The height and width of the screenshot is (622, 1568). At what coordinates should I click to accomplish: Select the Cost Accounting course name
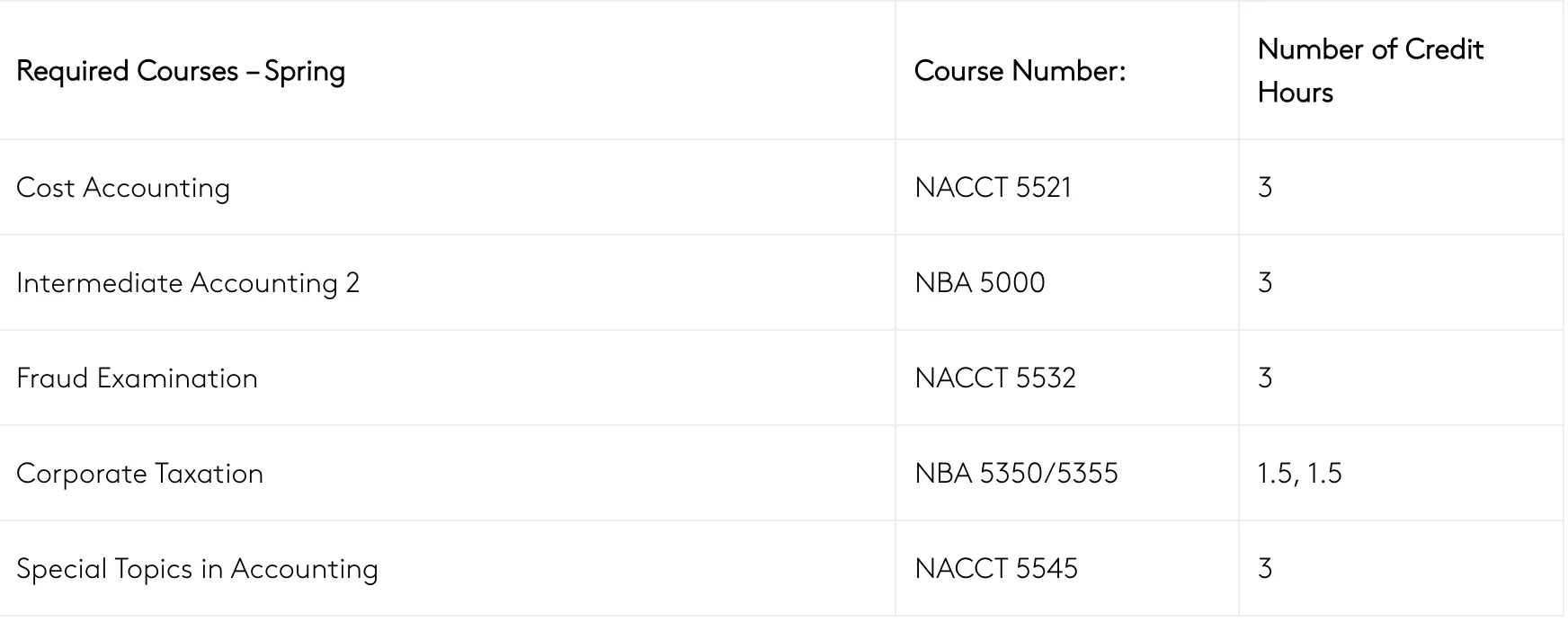pos(123,188)
